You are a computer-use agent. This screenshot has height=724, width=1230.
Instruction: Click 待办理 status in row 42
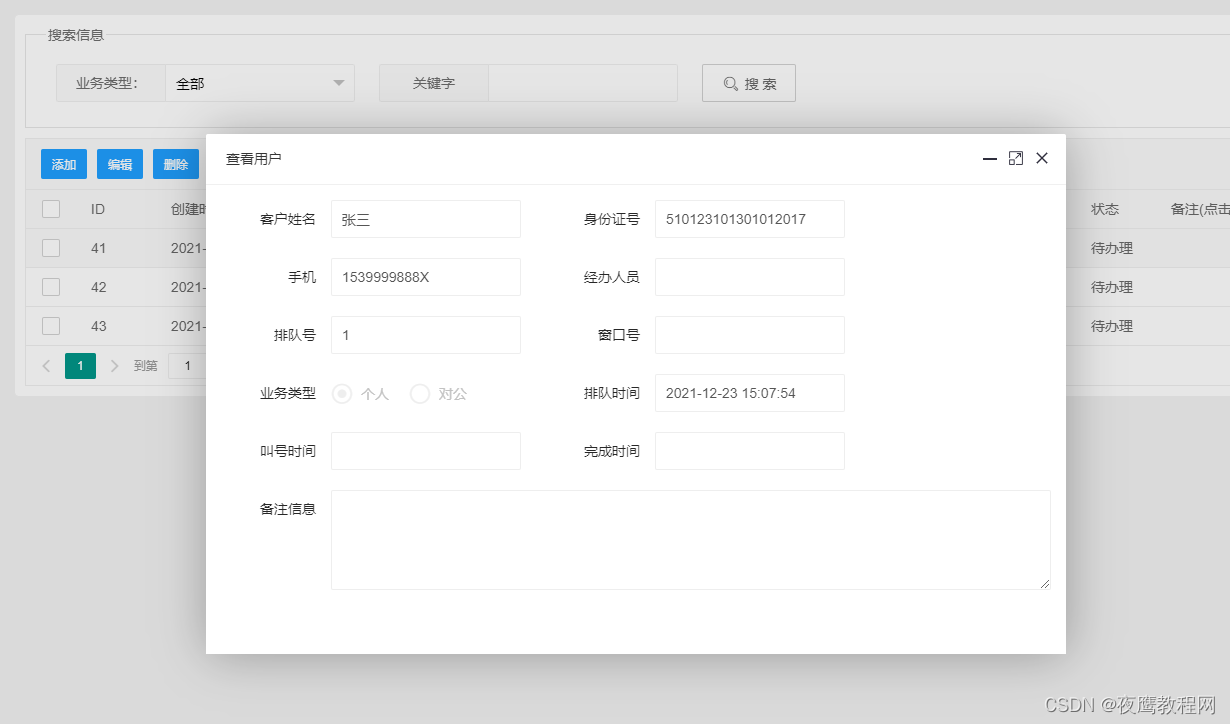tap(1112, 287)
